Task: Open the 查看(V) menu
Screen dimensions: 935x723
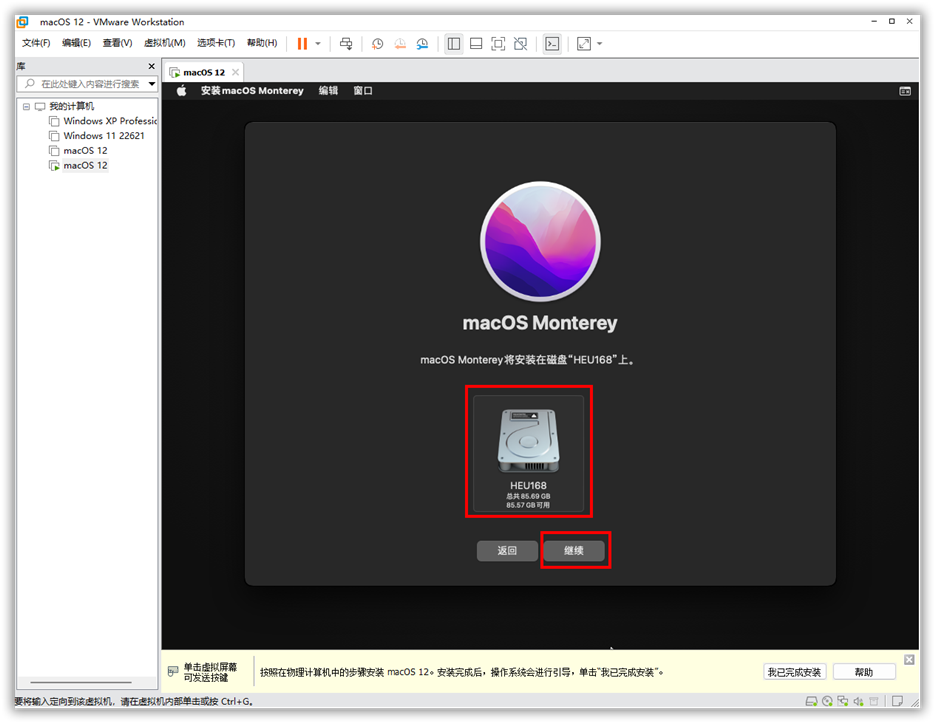Action: [x=117, y=43]
